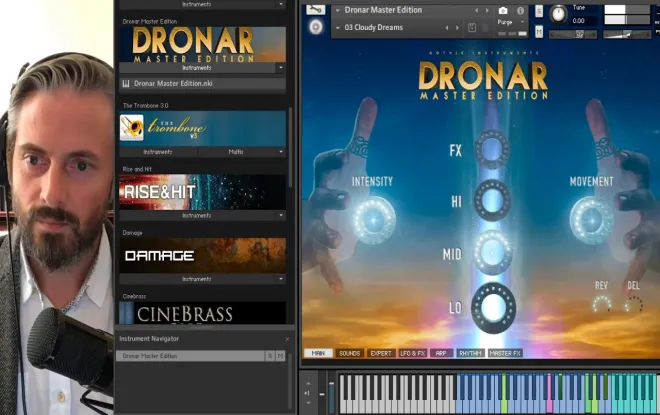This screenshot has height=415, width=660.
Task: Adjust the volume slider at the header's right
Action: click(627, 35)
